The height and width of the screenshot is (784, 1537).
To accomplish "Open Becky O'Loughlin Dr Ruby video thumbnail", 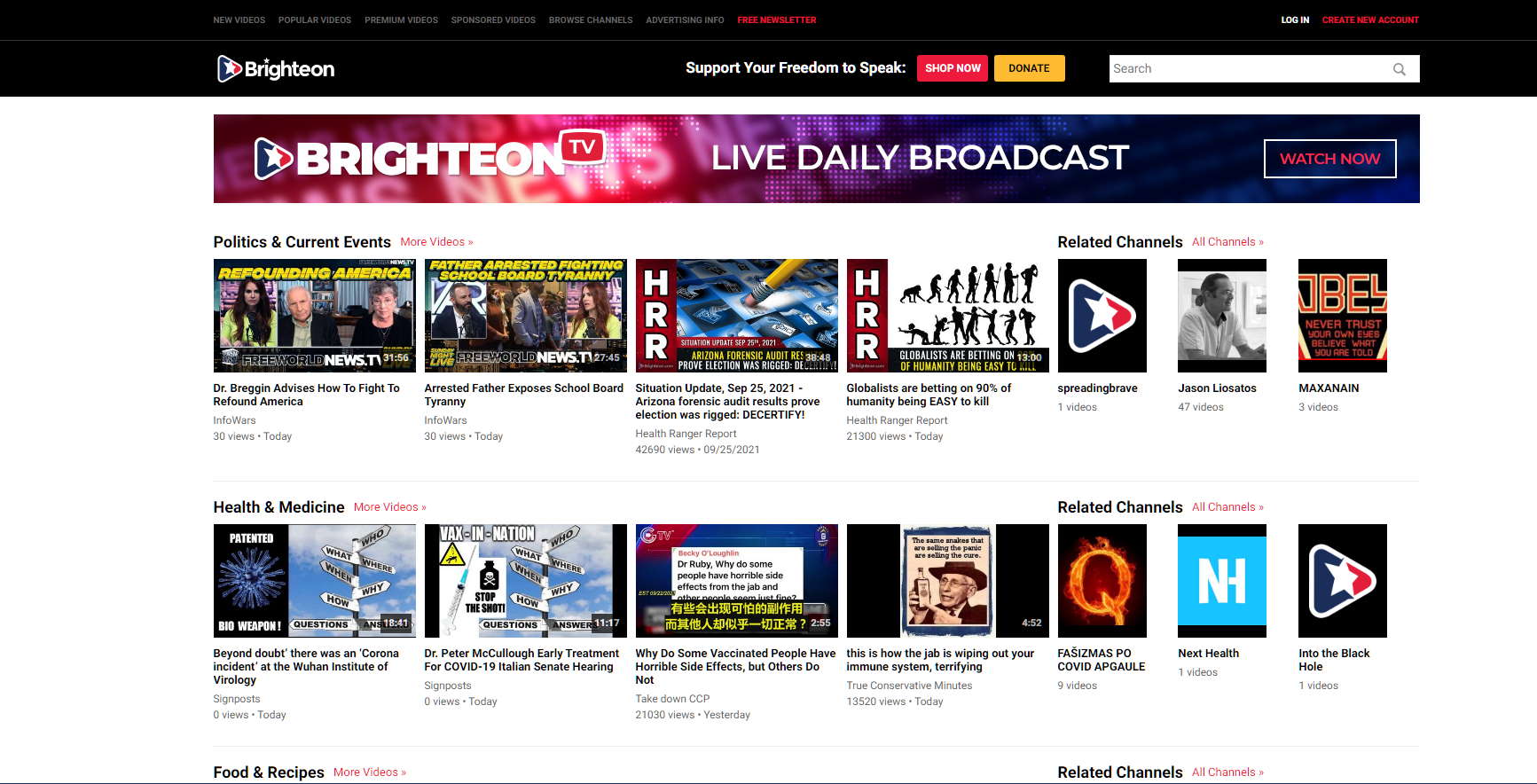I will tap(736, 581).
